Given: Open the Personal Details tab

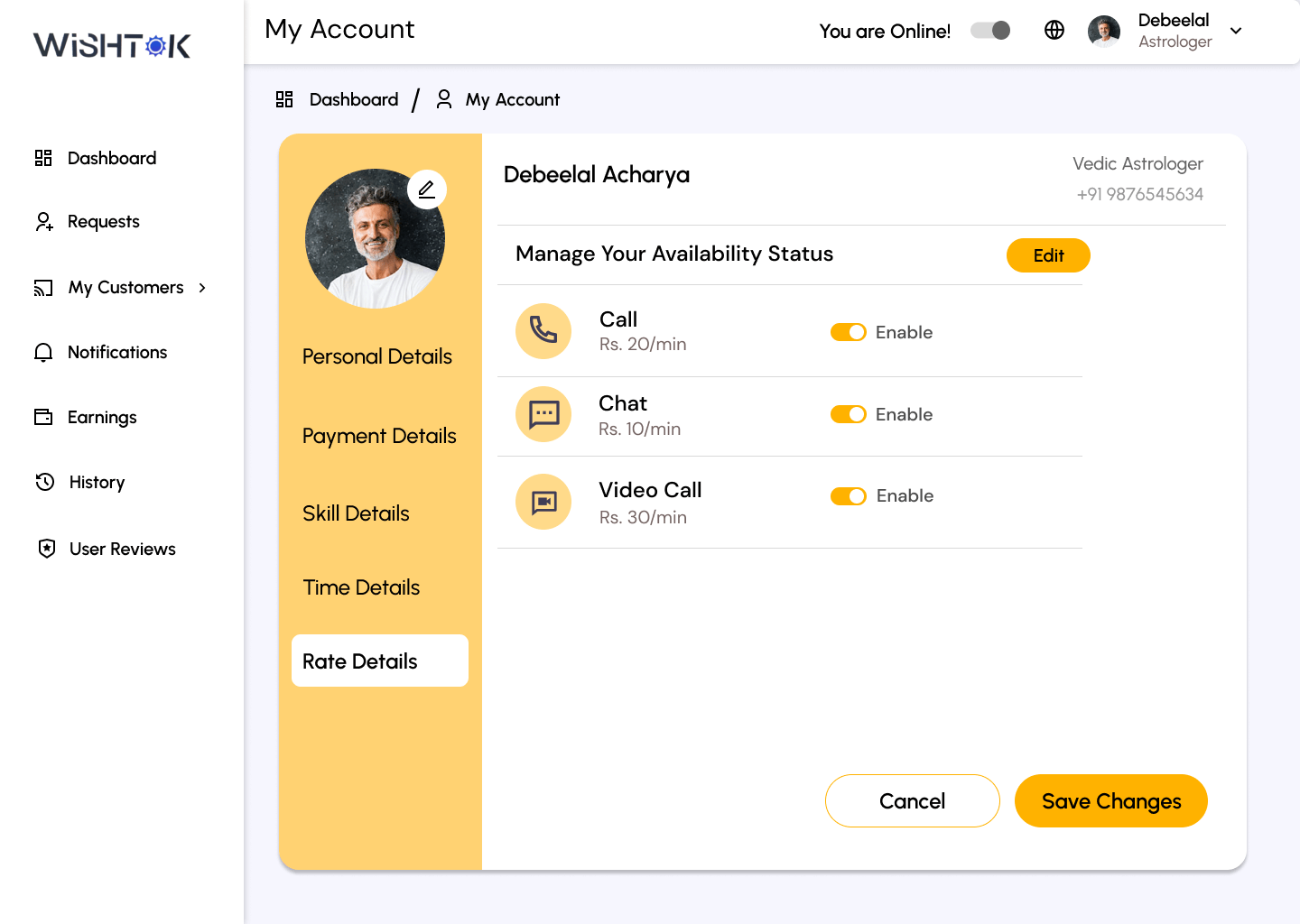Looking at the screenshot, I should pyautogui.click(x=377, y=356).
